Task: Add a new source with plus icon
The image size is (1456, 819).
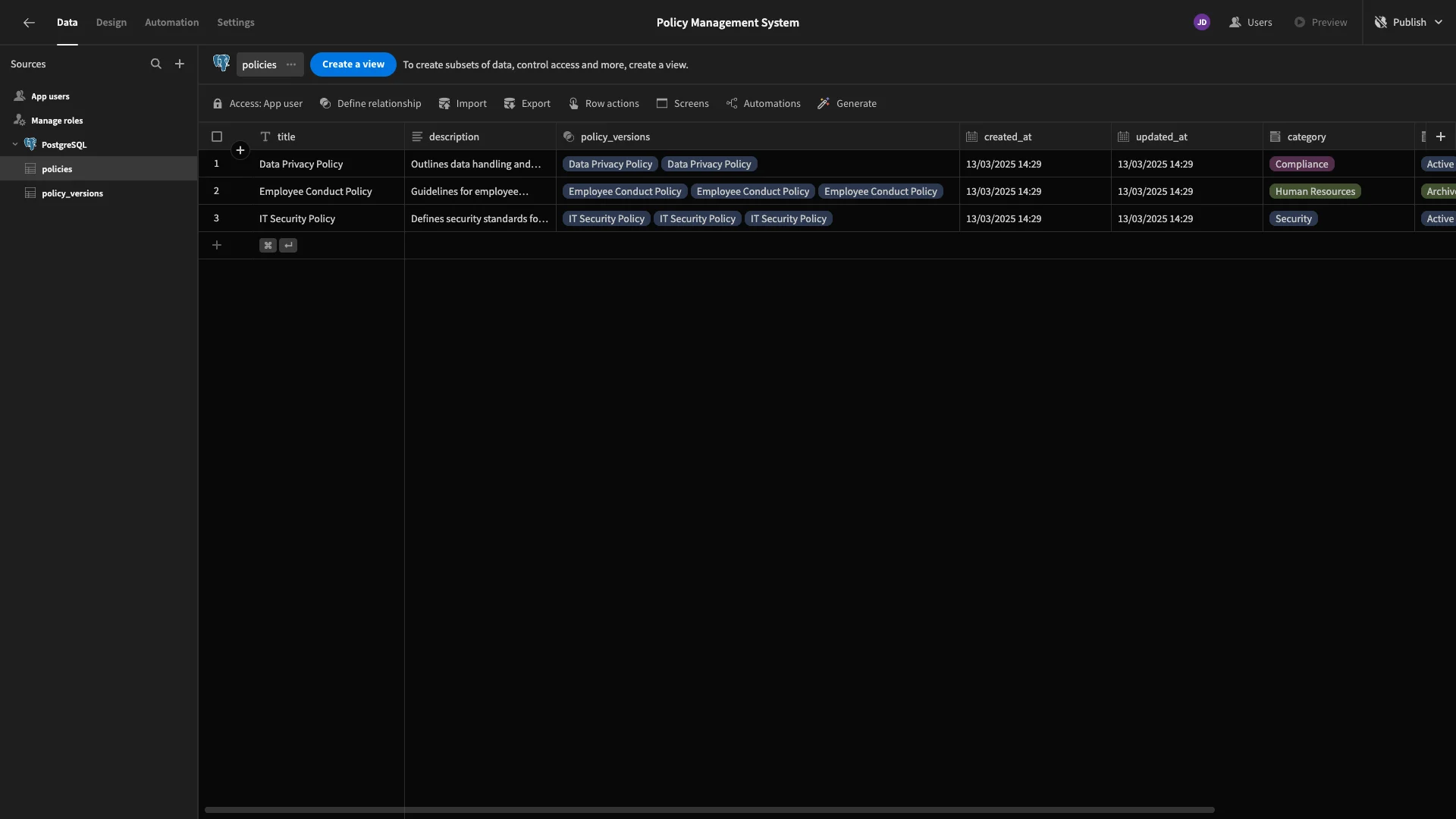Action: click(x=180, y=64)
